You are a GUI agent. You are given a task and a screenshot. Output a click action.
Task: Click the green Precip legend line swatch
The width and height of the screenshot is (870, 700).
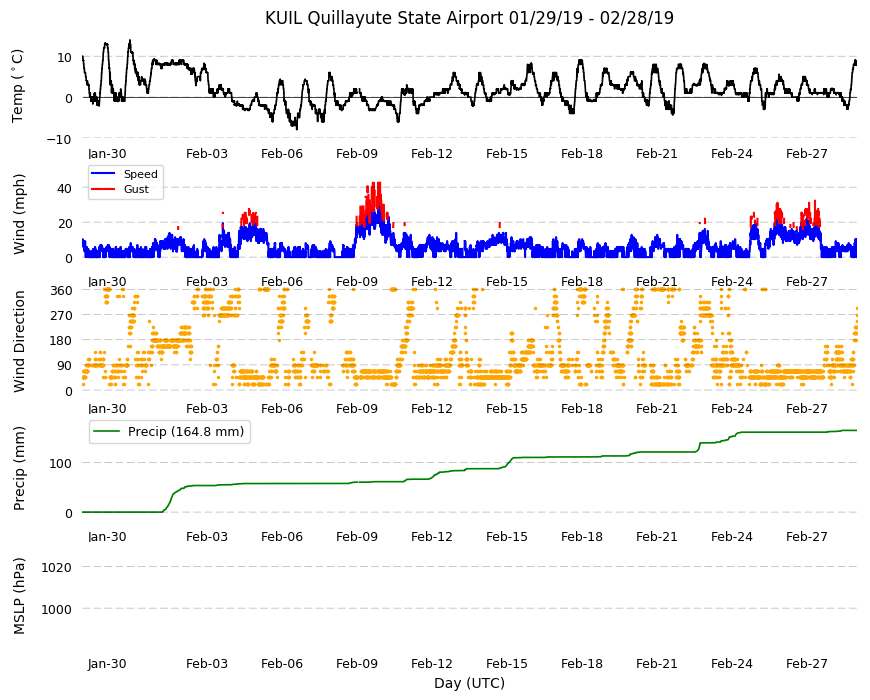107,432
